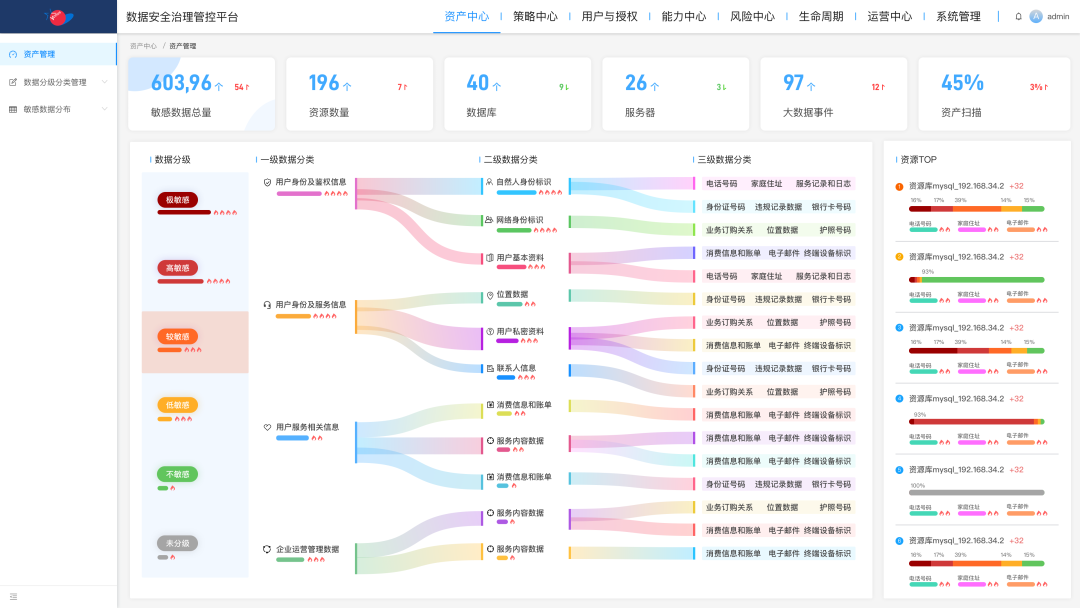Open the admin account dropdown
Screen dimensions: 1080x608
(x=1048, y=16)
